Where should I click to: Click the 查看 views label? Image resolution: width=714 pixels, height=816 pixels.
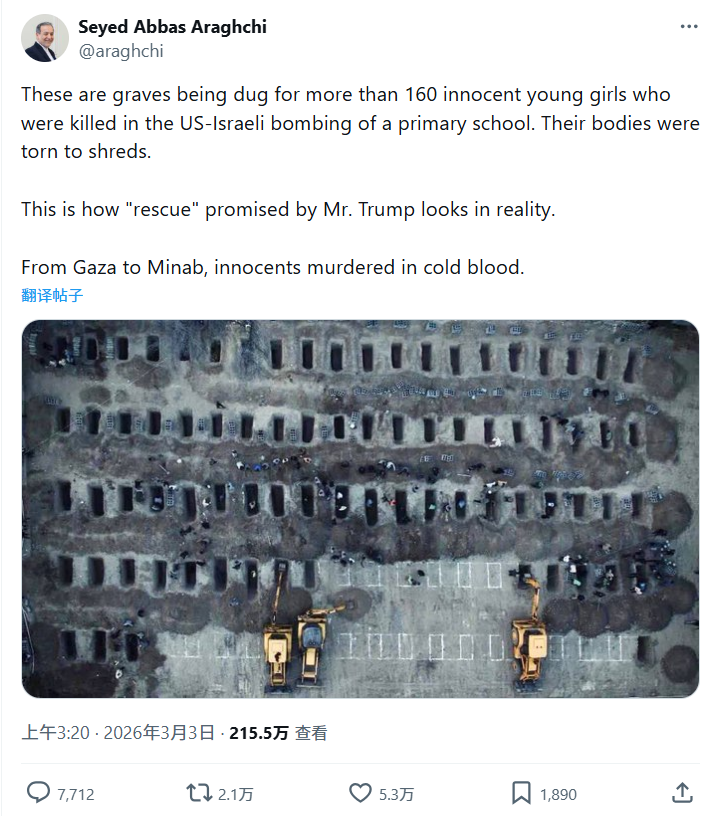(311, 733)
